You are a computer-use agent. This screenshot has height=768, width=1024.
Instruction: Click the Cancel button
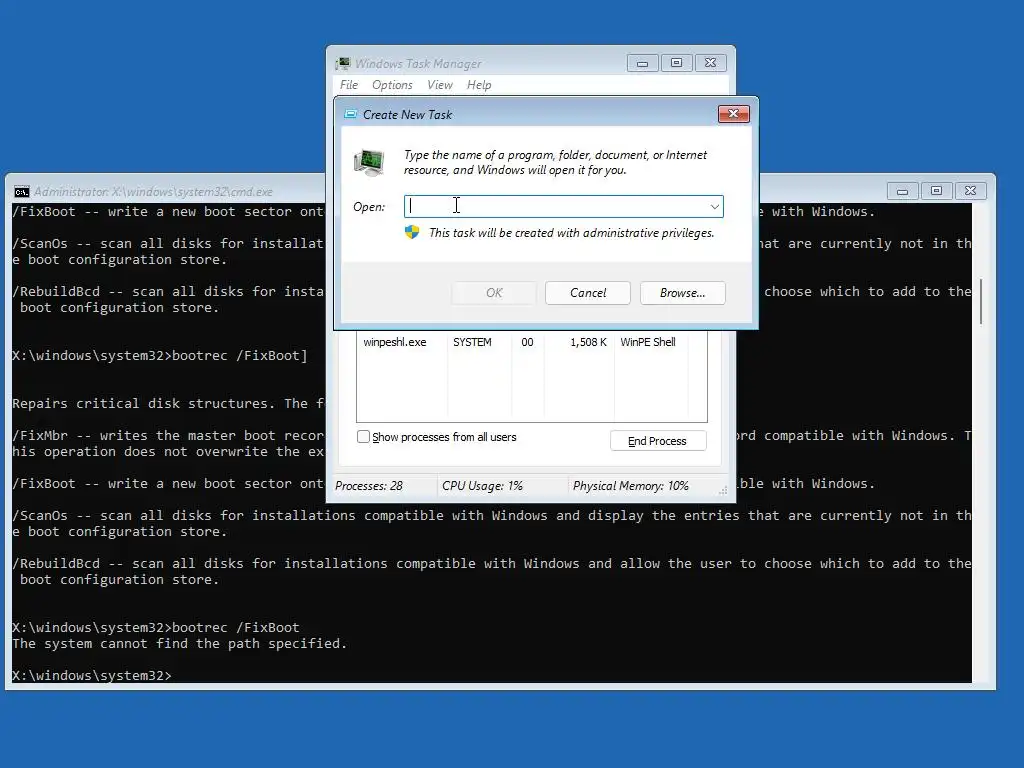pos(588,293)
